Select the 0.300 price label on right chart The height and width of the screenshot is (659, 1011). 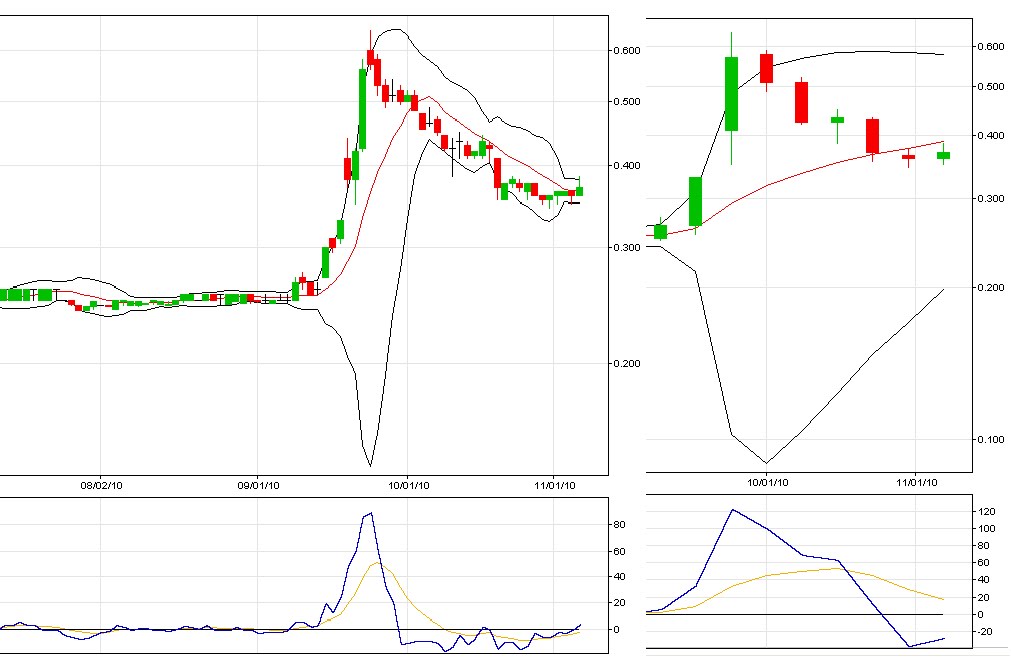point(991,199)
